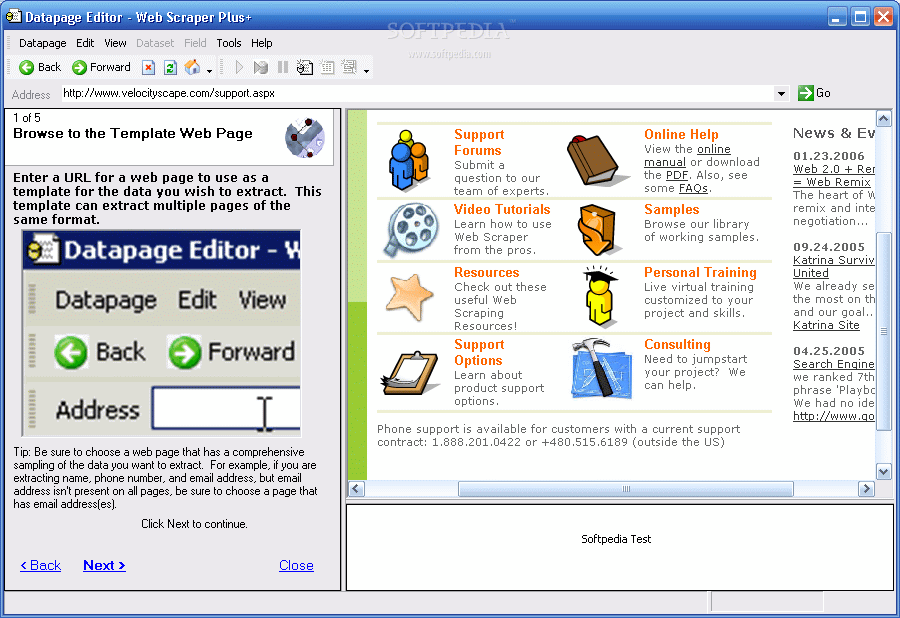Close the wizard with Close link
The image size is (900, 618).
pos(296,566)
